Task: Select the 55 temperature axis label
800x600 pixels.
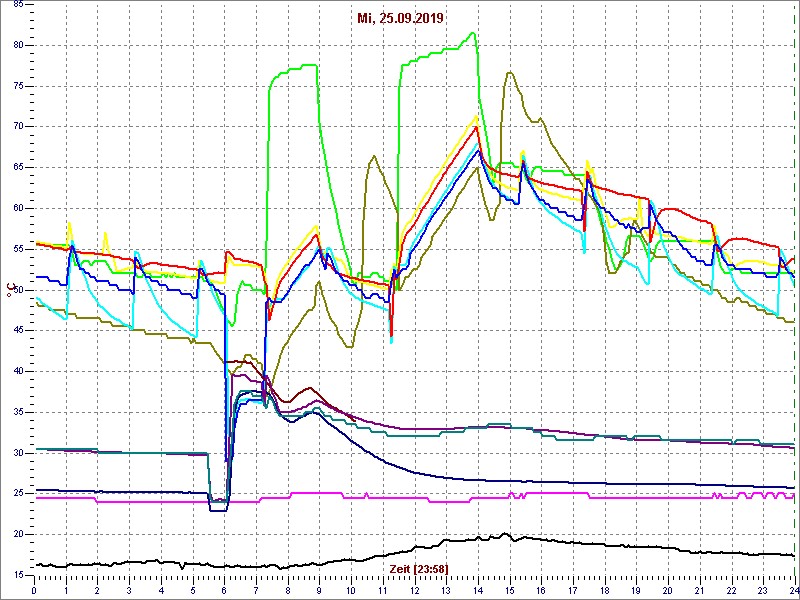Action: pyautogui.click(x=18, y=249)
